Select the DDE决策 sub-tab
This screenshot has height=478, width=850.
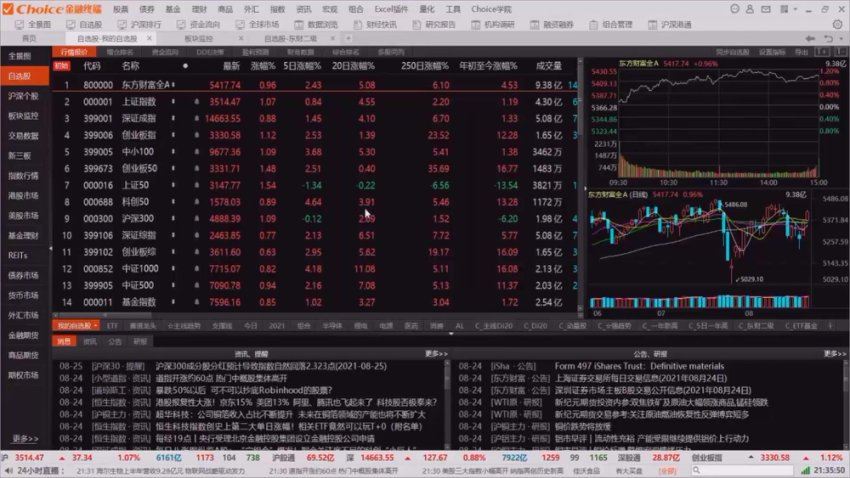[210, 52]
